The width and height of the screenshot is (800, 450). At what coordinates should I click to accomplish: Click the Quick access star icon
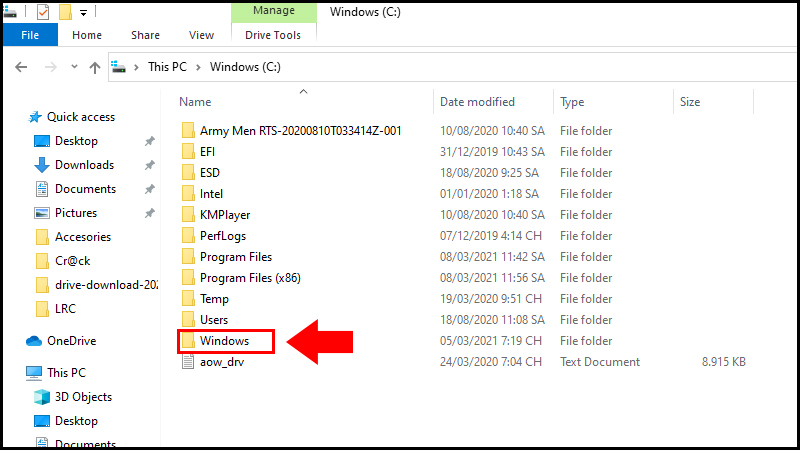click(x=36, y=117)
